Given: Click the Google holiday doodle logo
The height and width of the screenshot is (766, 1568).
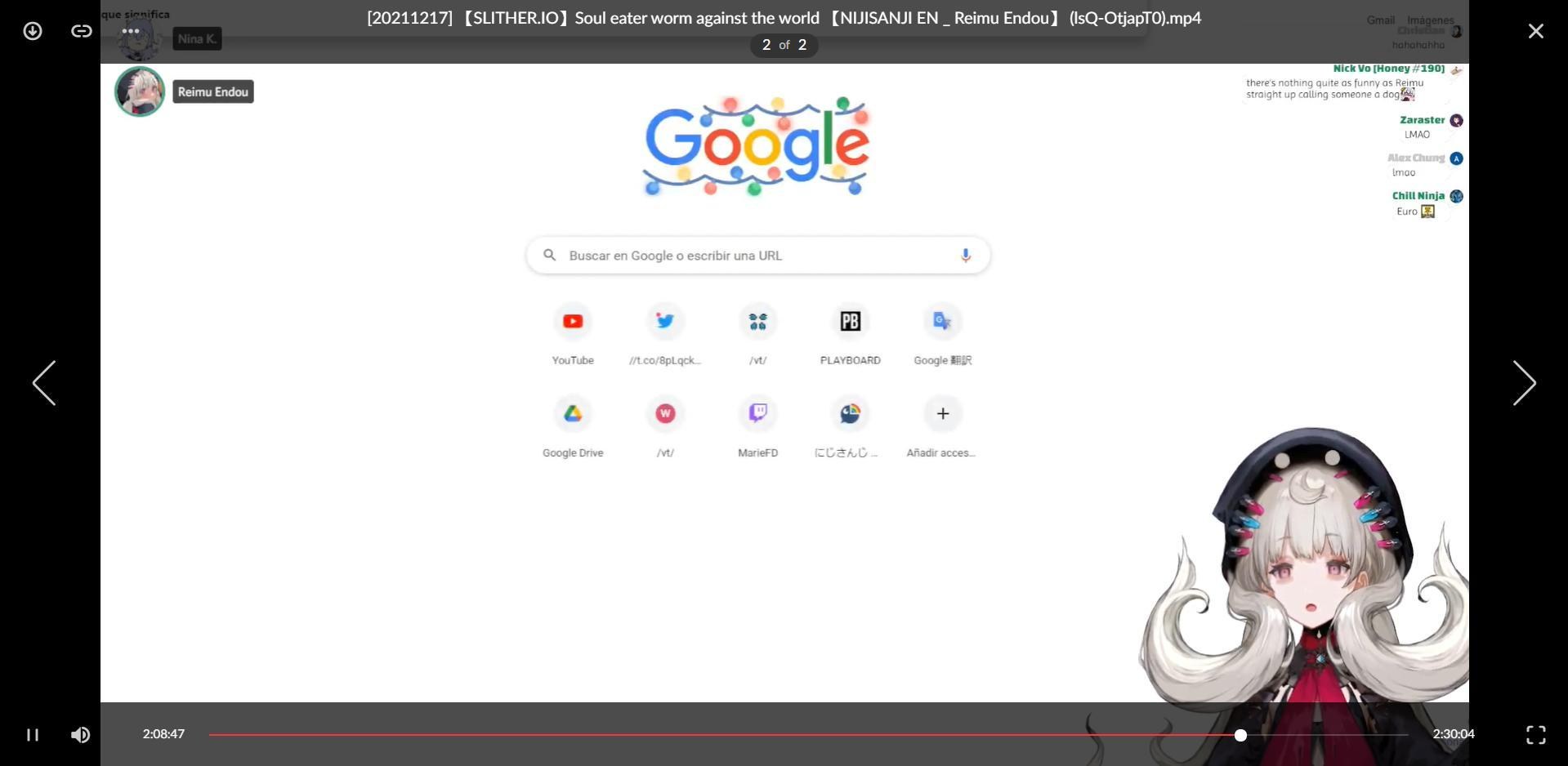Looking at the screenshot, I should 757,145.
